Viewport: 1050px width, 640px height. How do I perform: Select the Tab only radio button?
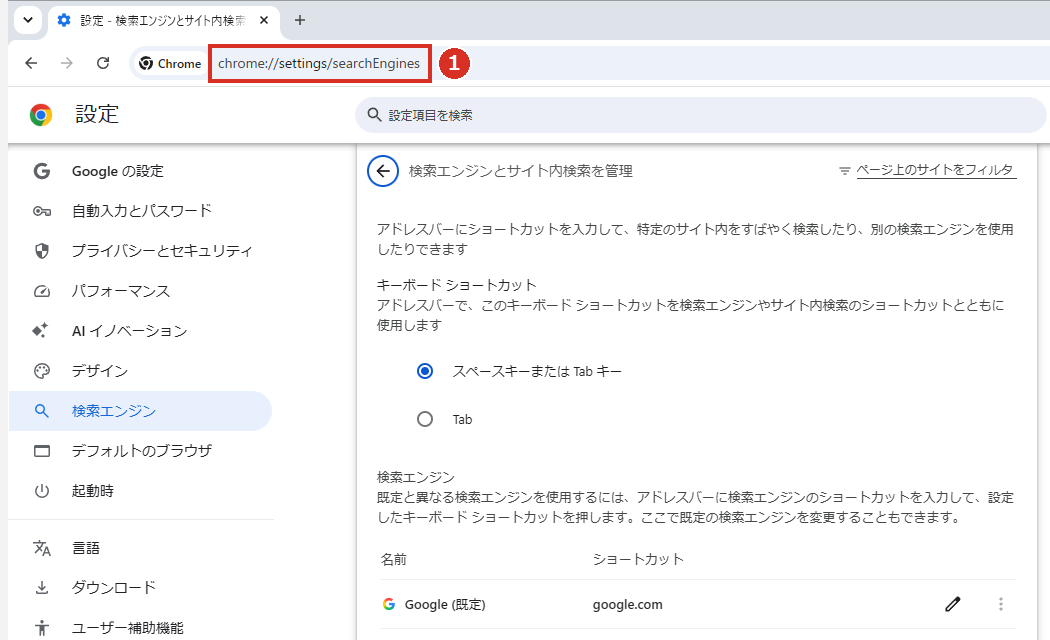tap(425, 419)
